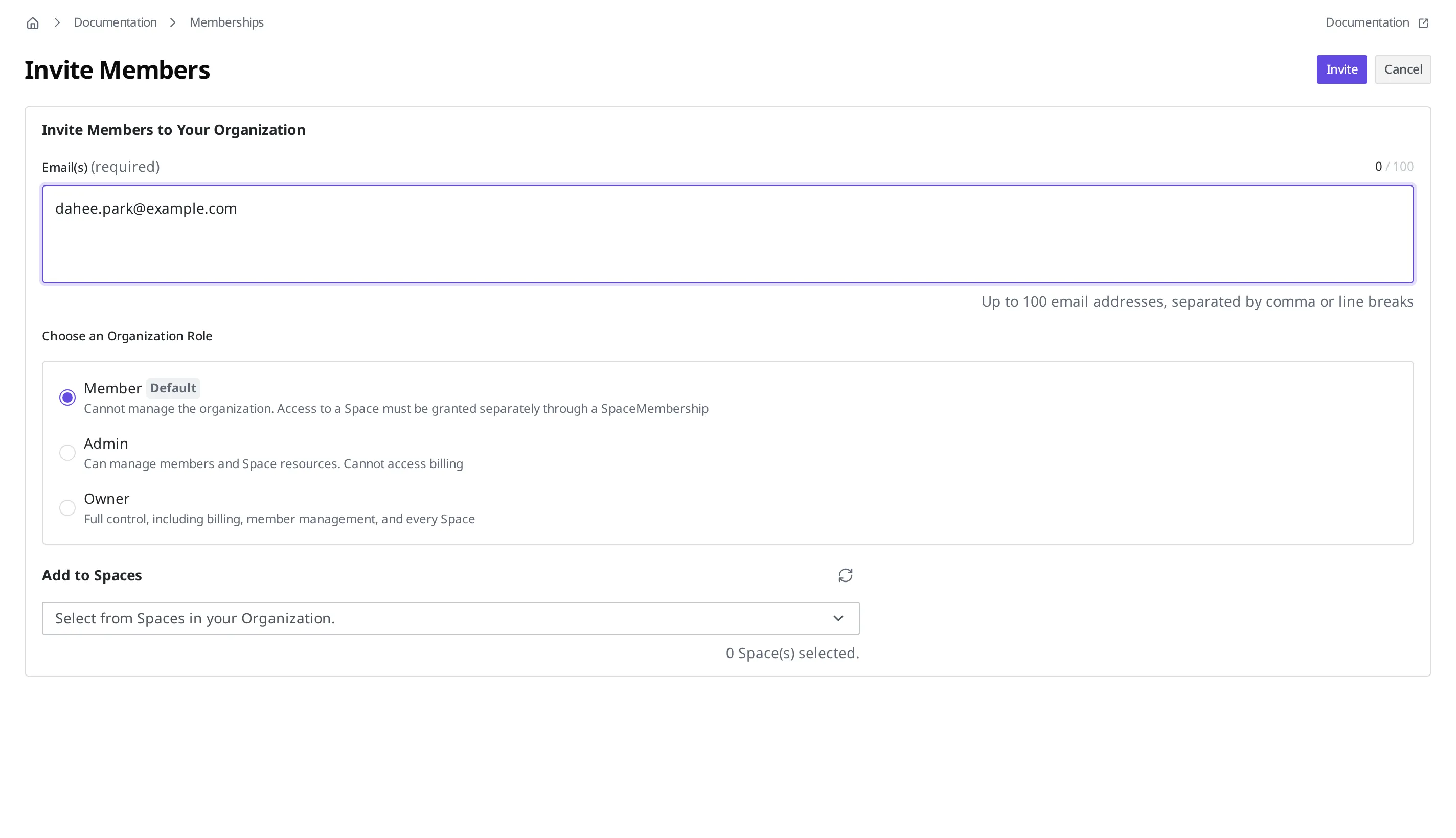The width and height of the screenshot is (1456, 838).
Task: Choose the Owner organization role
Action: pyautogui.click(x=67, y=508)
